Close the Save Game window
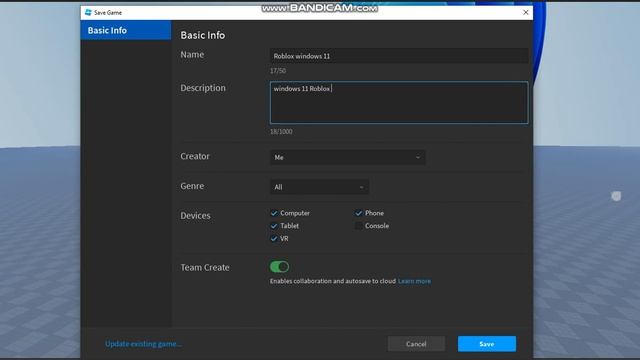 (x=526, y=13)
